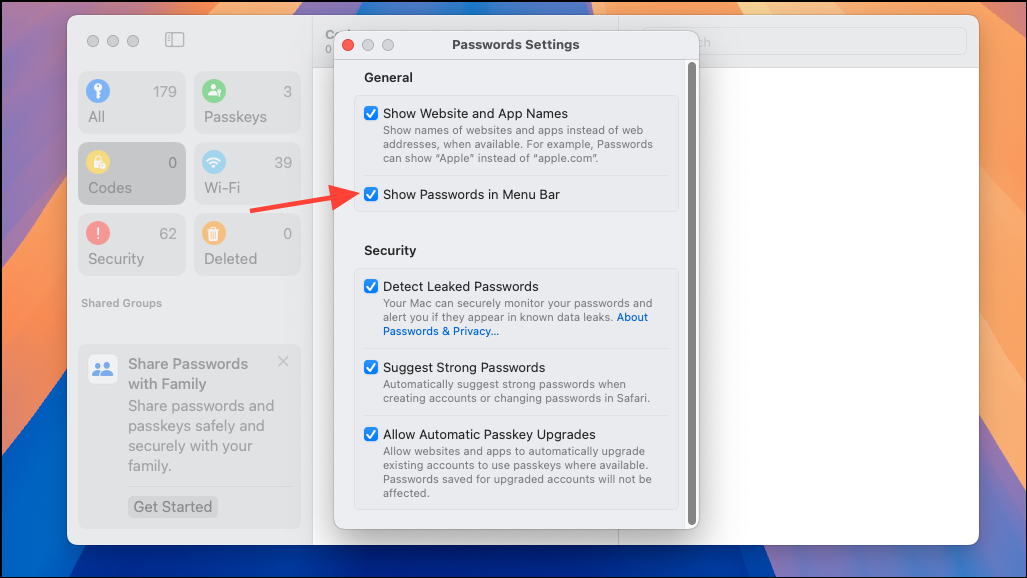The image size is (1027, 578).
Task: Select the blue key All icon
Action: [x=97, y=89]
